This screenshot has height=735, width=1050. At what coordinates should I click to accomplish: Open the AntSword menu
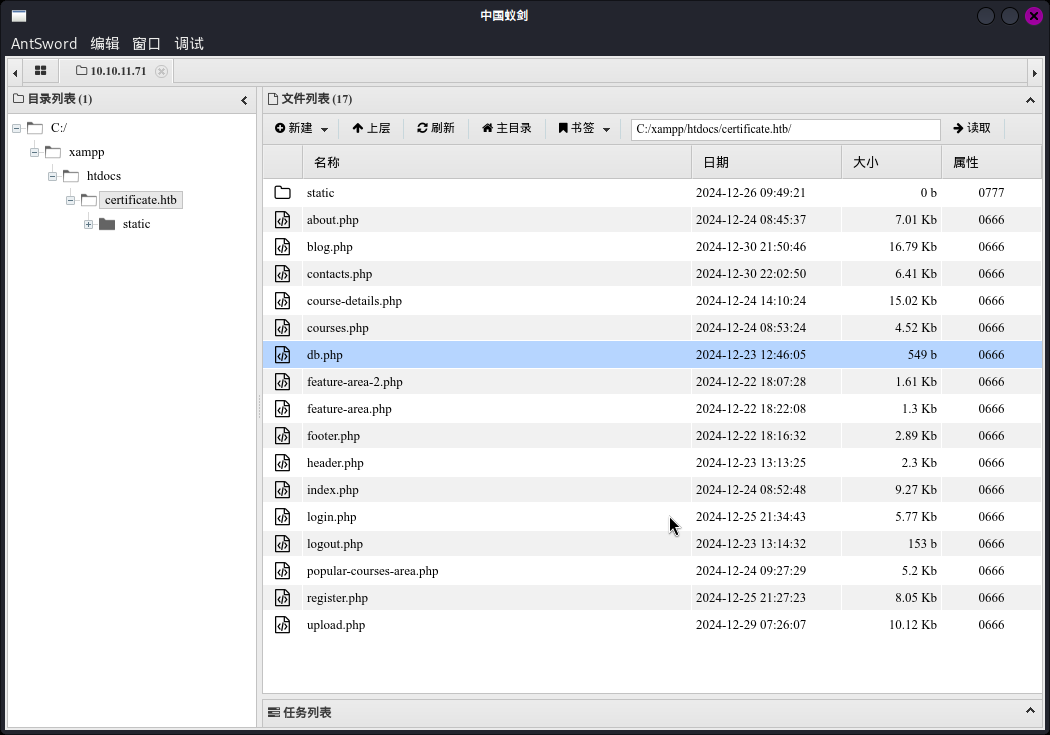[44, 44]
